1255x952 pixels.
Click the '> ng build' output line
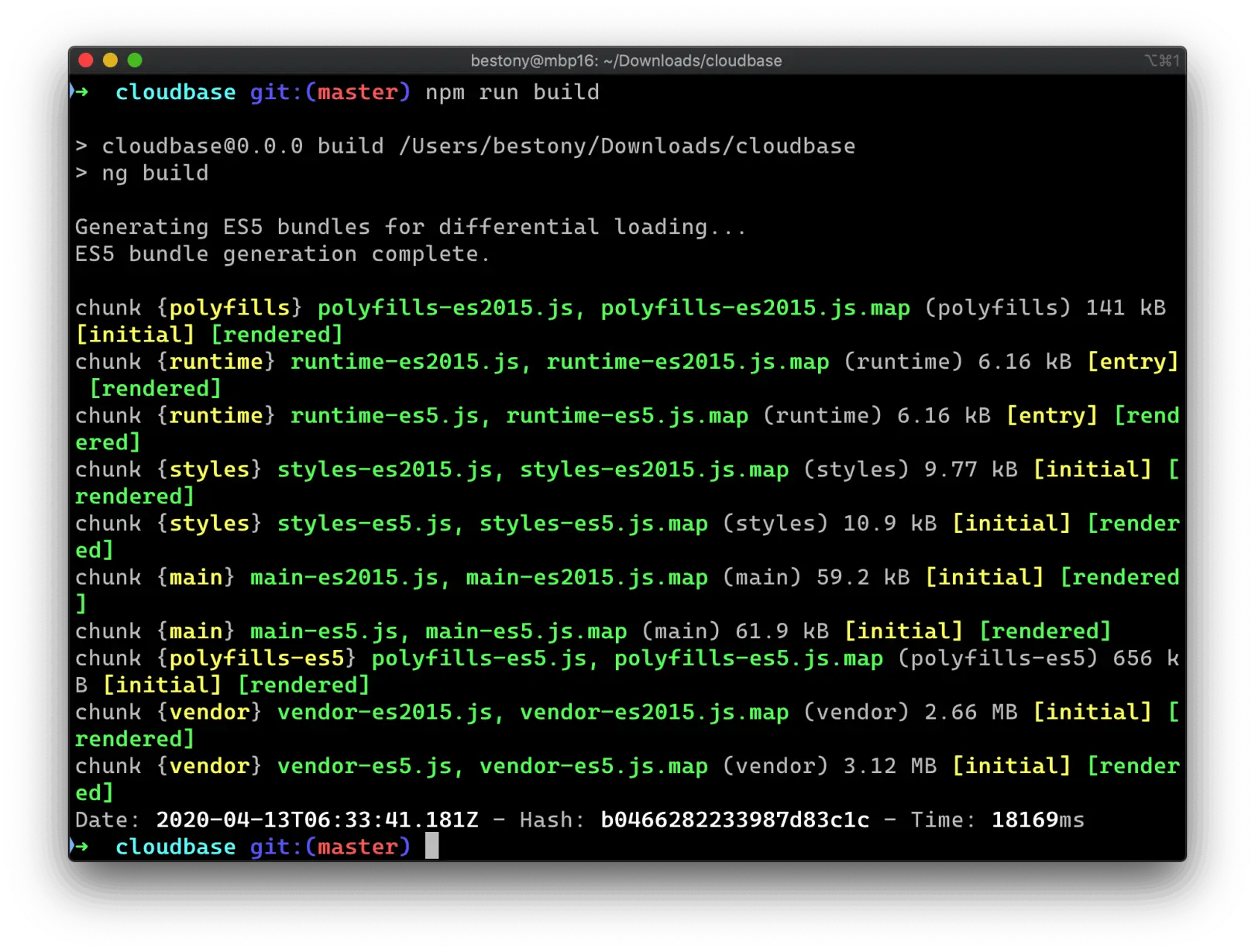[x=142, y=173]
